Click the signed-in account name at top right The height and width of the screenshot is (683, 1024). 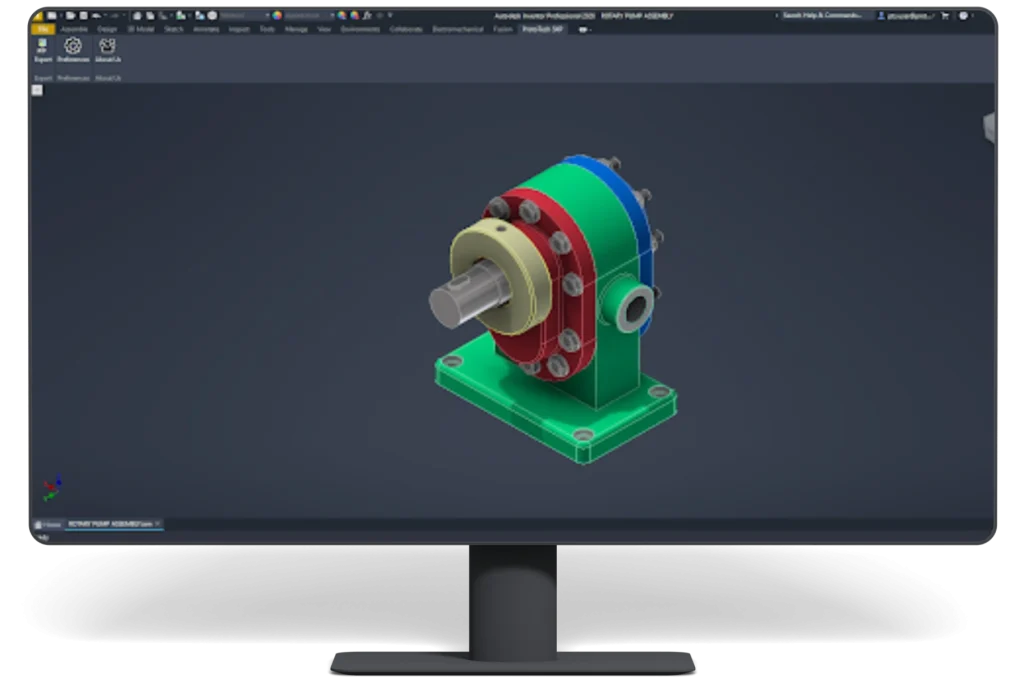pyautogui.click(x=908, y=16)
